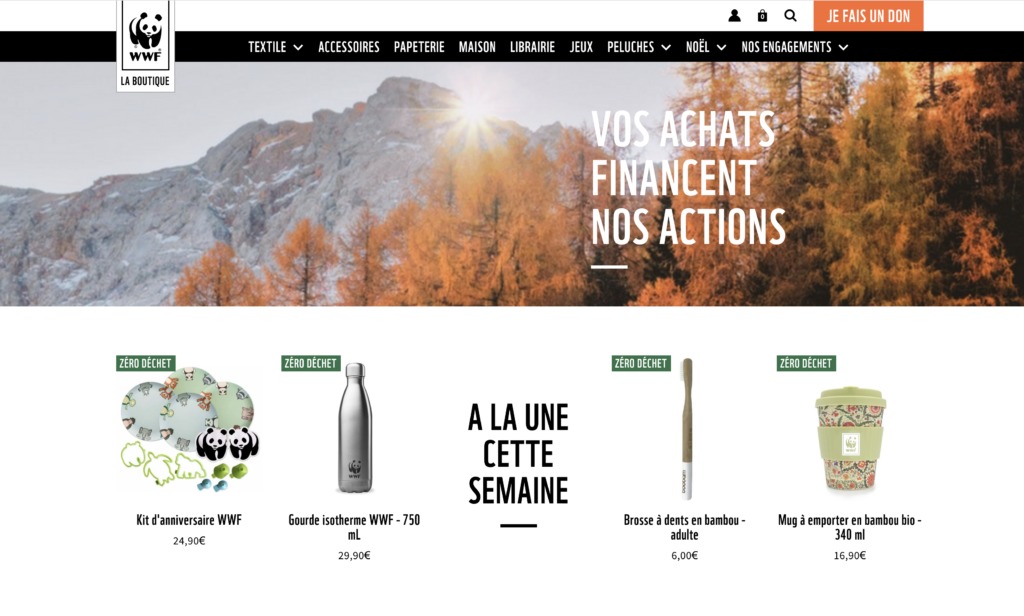1024x616 pixels.
Task: Open the Brosse à dents en bambou link
Action: pos(684,527)
